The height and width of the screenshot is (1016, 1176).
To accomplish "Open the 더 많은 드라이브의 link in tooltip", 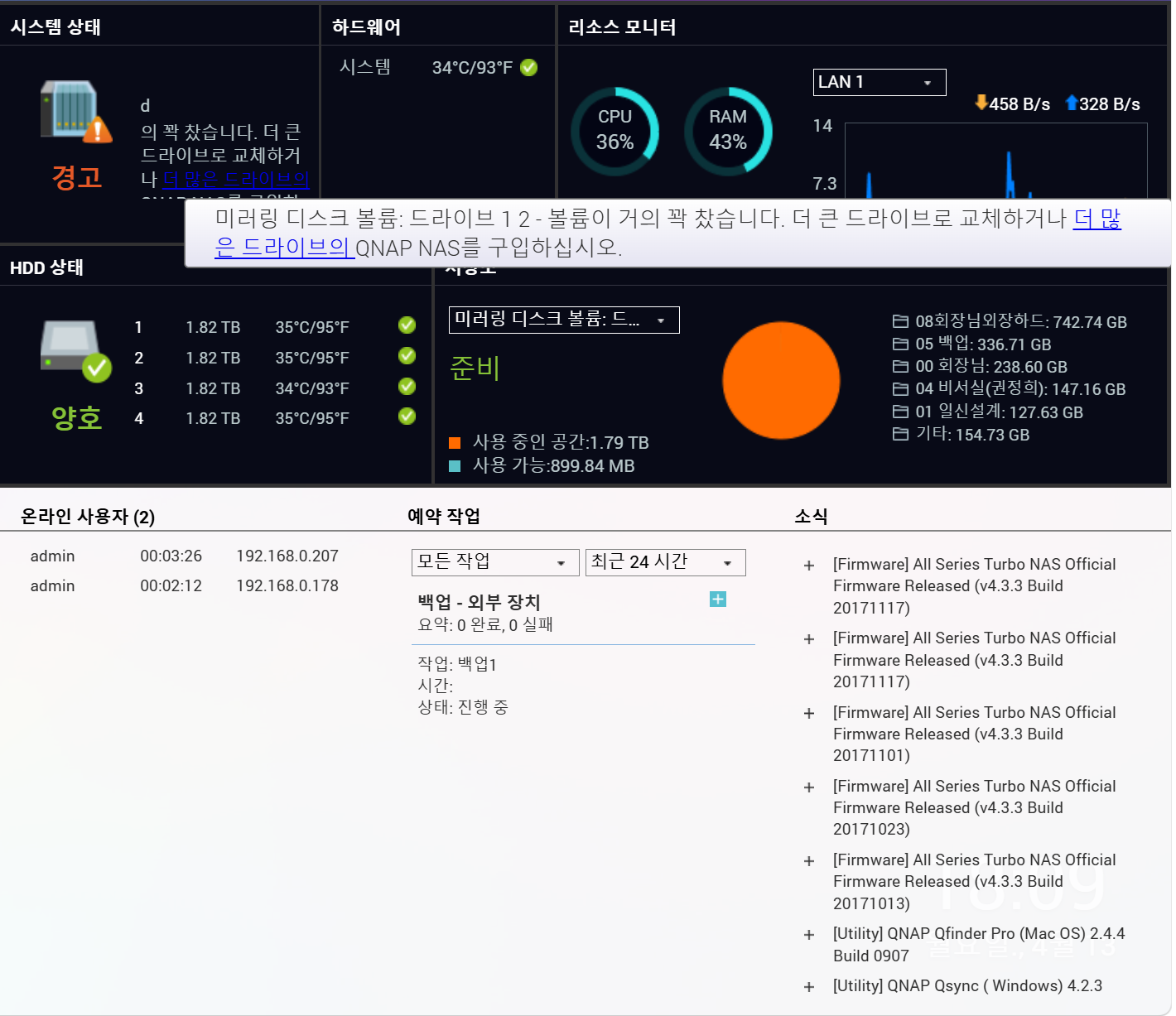I will [1097, 219].
